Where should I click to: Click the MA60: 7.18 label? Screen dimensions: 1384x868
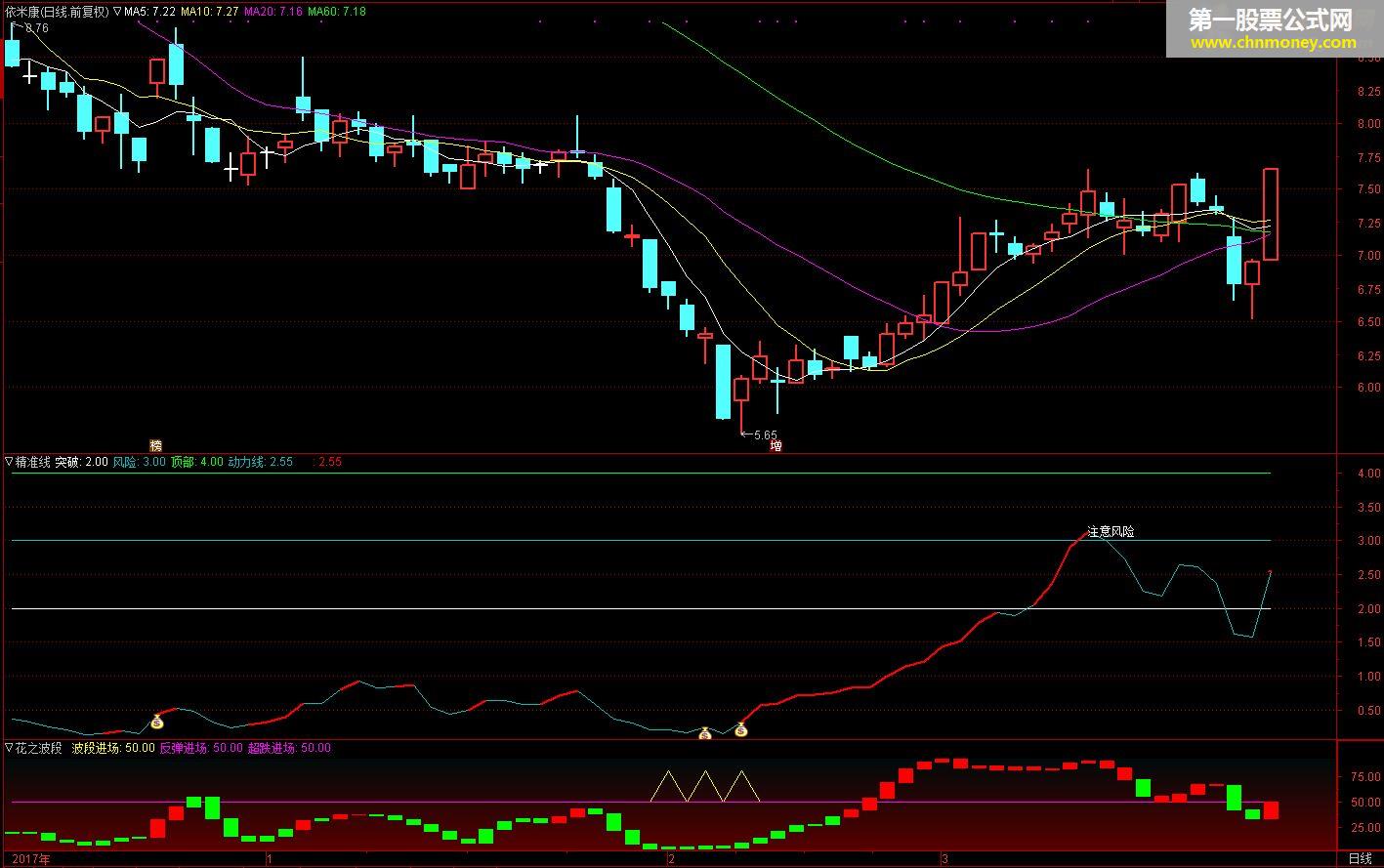tap(337, 12)
